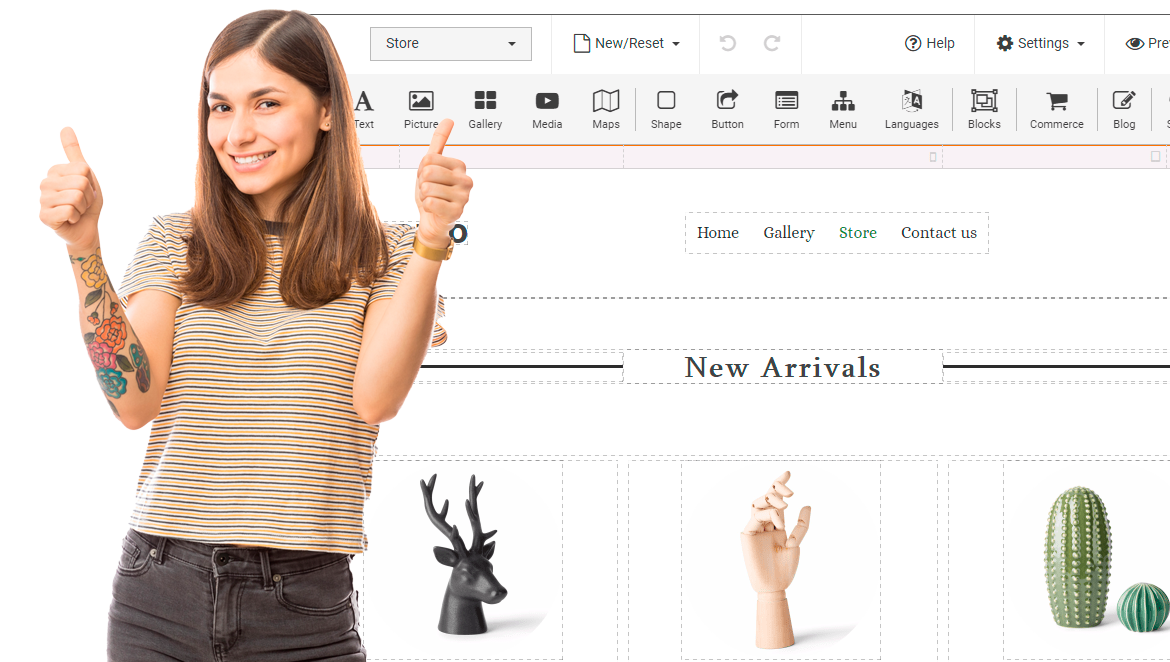Image resolution: width=1170 pixels, height=662 pixels.
Task: Go to Contact us menu link
Action: point(938,233)
